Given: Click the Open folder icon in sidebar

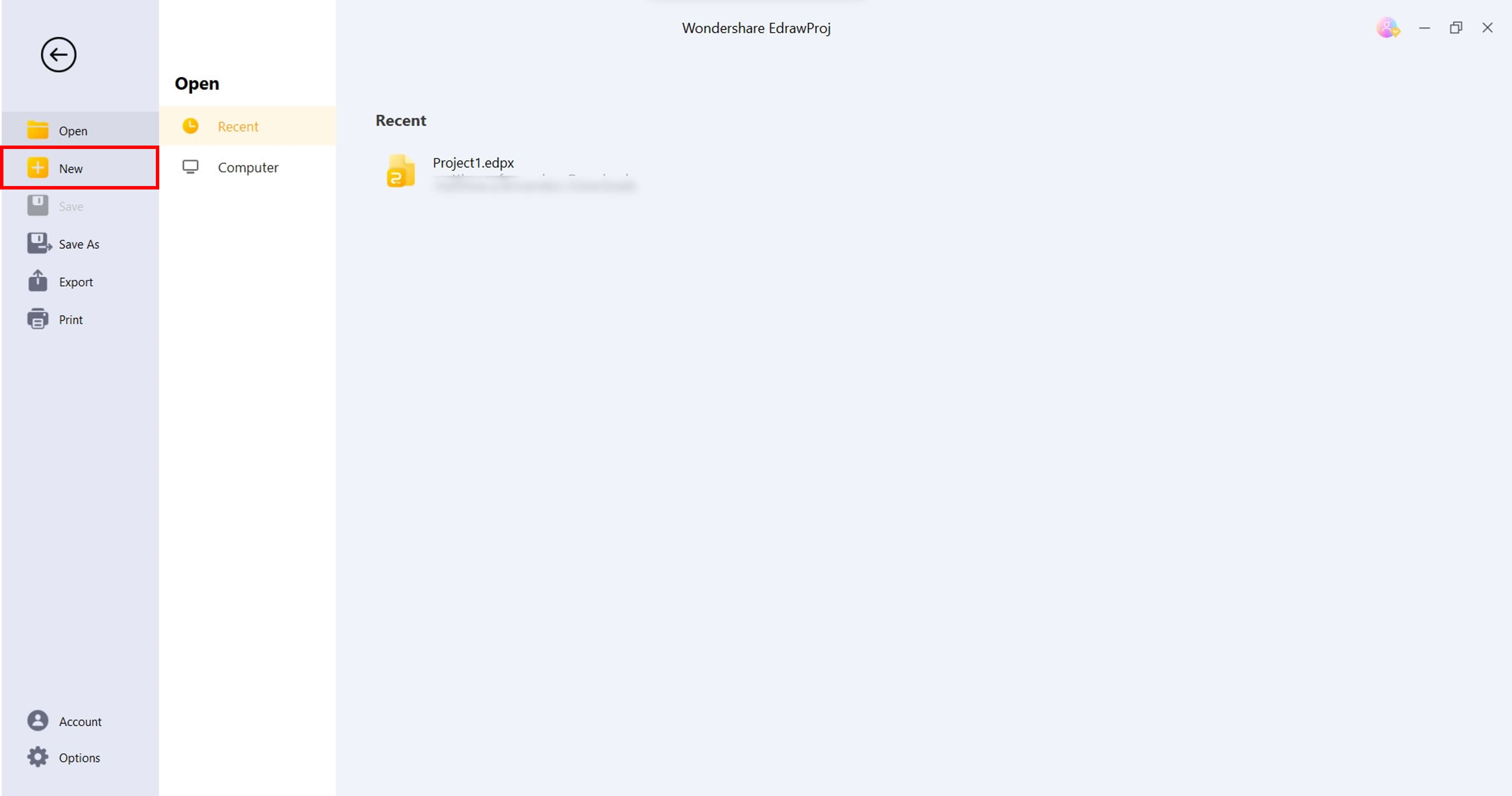Looking at the screenshot, I should click(38, 130).
